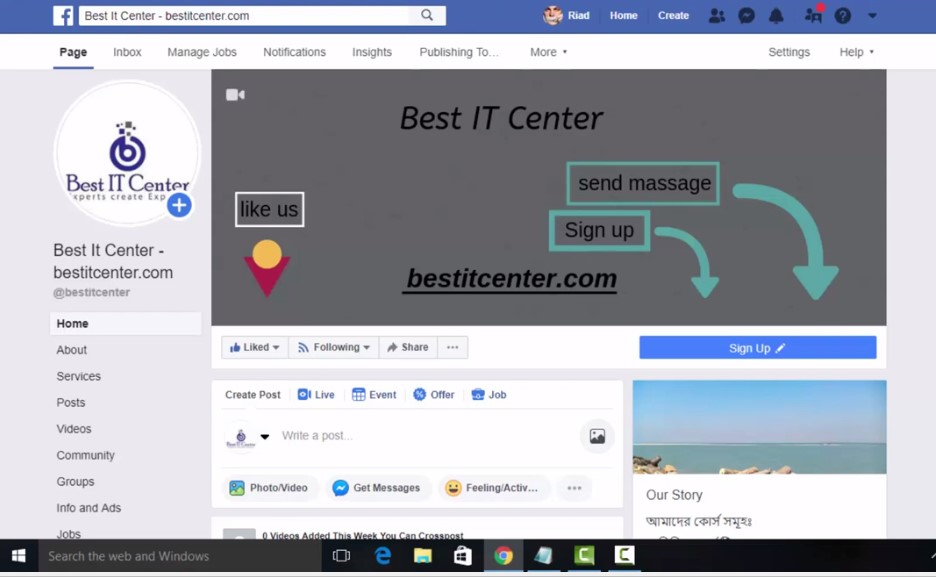Viewport: 936px width, 577px height.
Task: Start a Live video broadcast
Action: tap(316, 394)
